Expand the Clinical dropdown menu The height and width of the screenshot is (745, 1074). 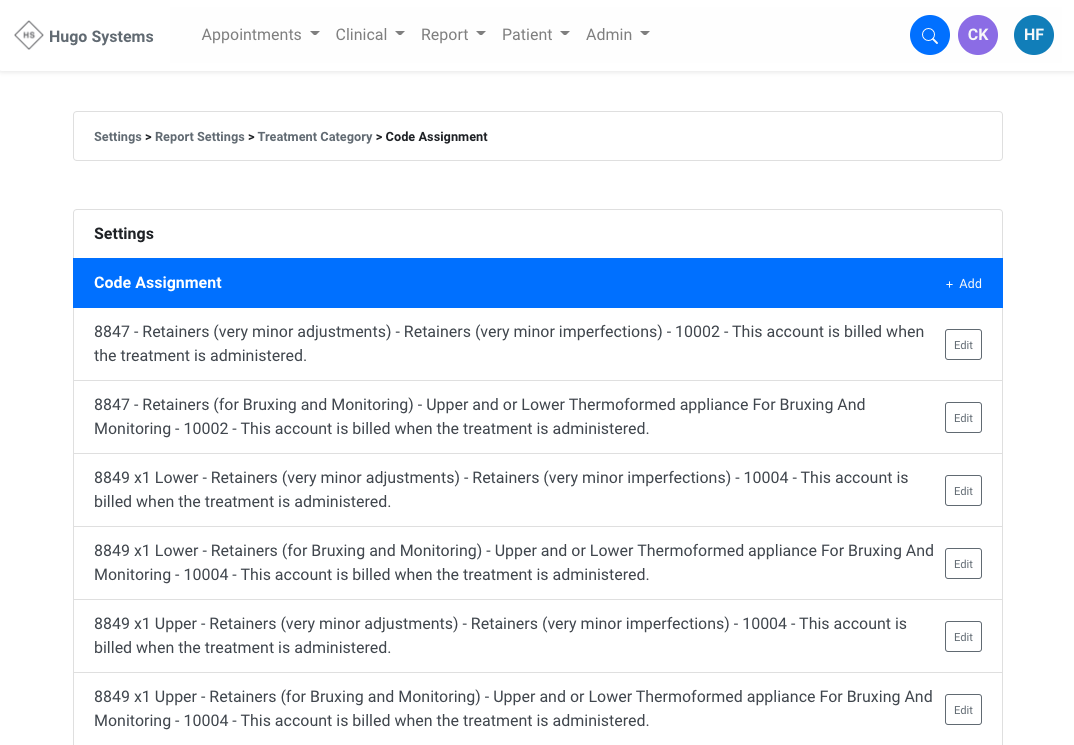click(370, 35)
